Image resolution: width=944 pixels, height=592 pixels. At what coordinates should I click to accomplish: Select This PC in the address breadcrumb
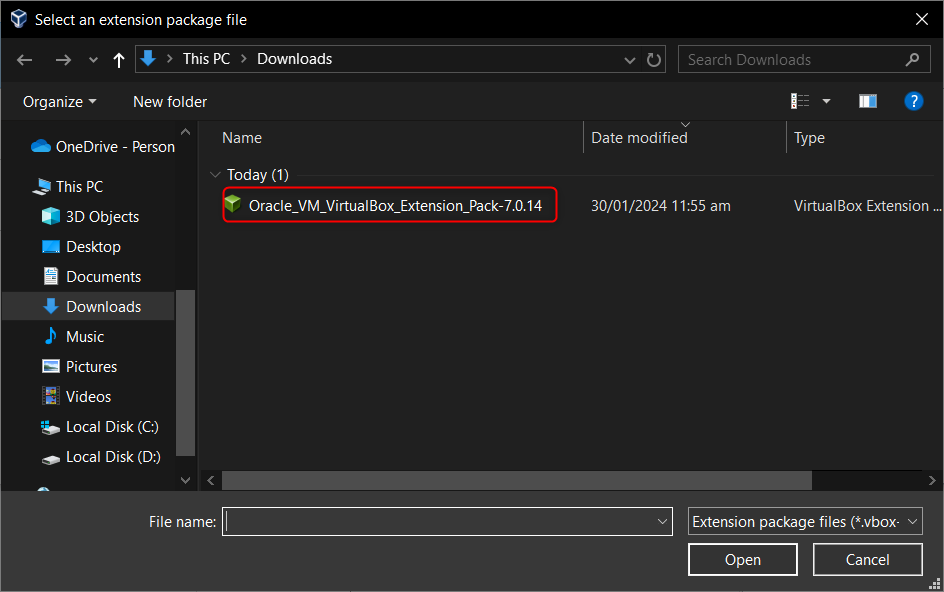point(206,58)
